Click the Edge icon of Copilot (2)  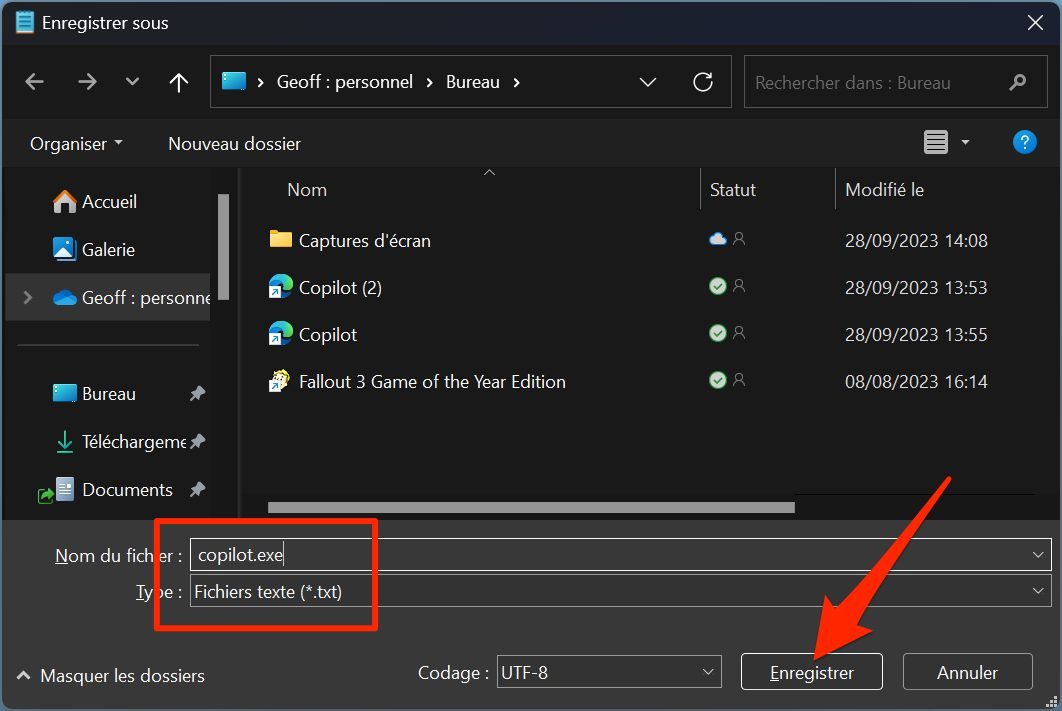(280, 286)
